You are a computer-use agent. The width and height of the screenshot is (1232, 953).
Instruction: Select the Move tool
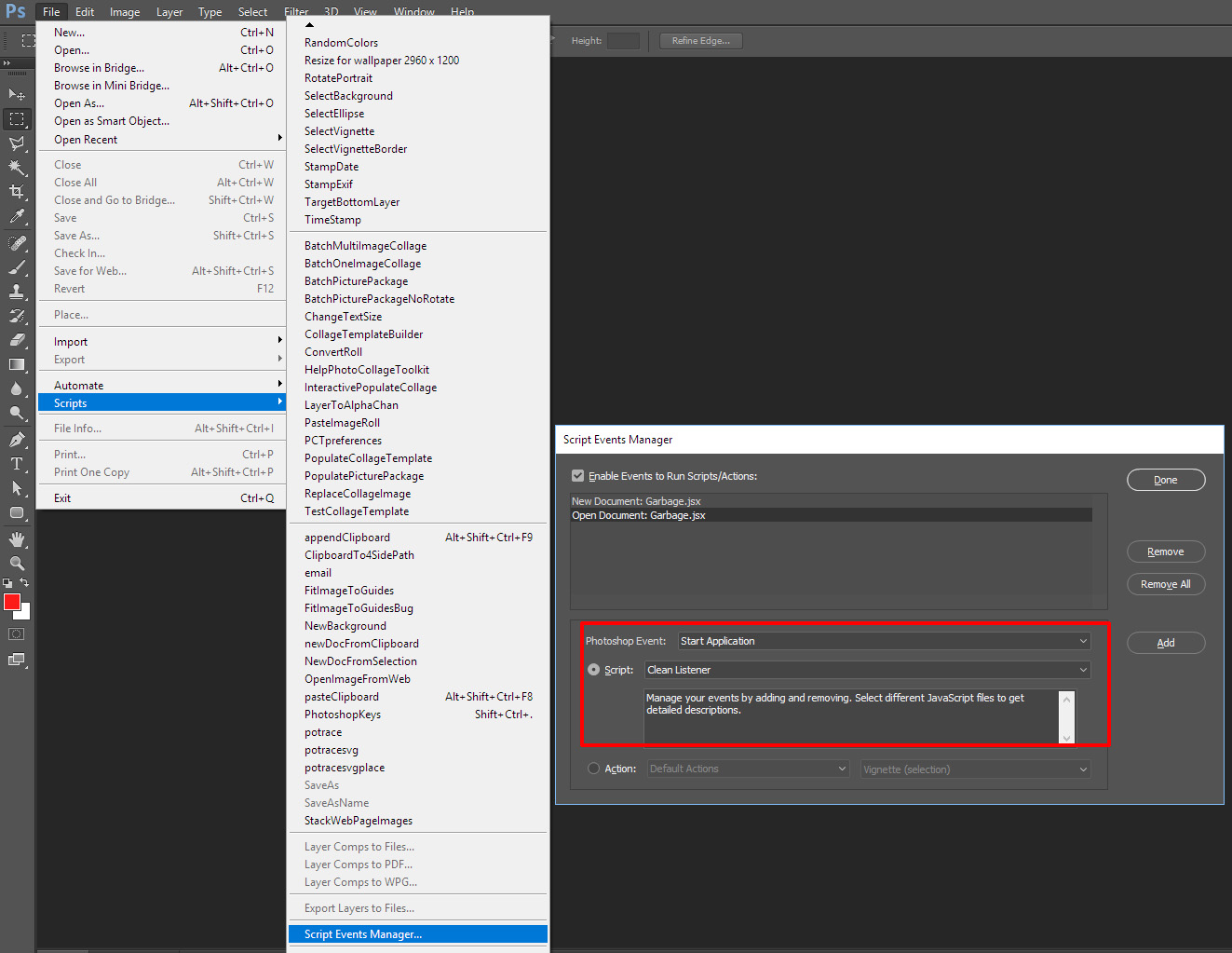(17, 95)
